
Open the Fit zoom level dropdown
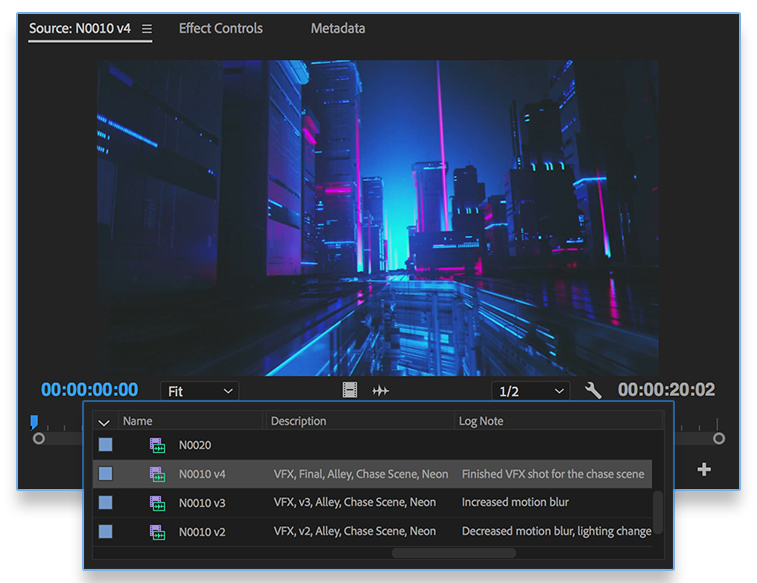[200, 391]
